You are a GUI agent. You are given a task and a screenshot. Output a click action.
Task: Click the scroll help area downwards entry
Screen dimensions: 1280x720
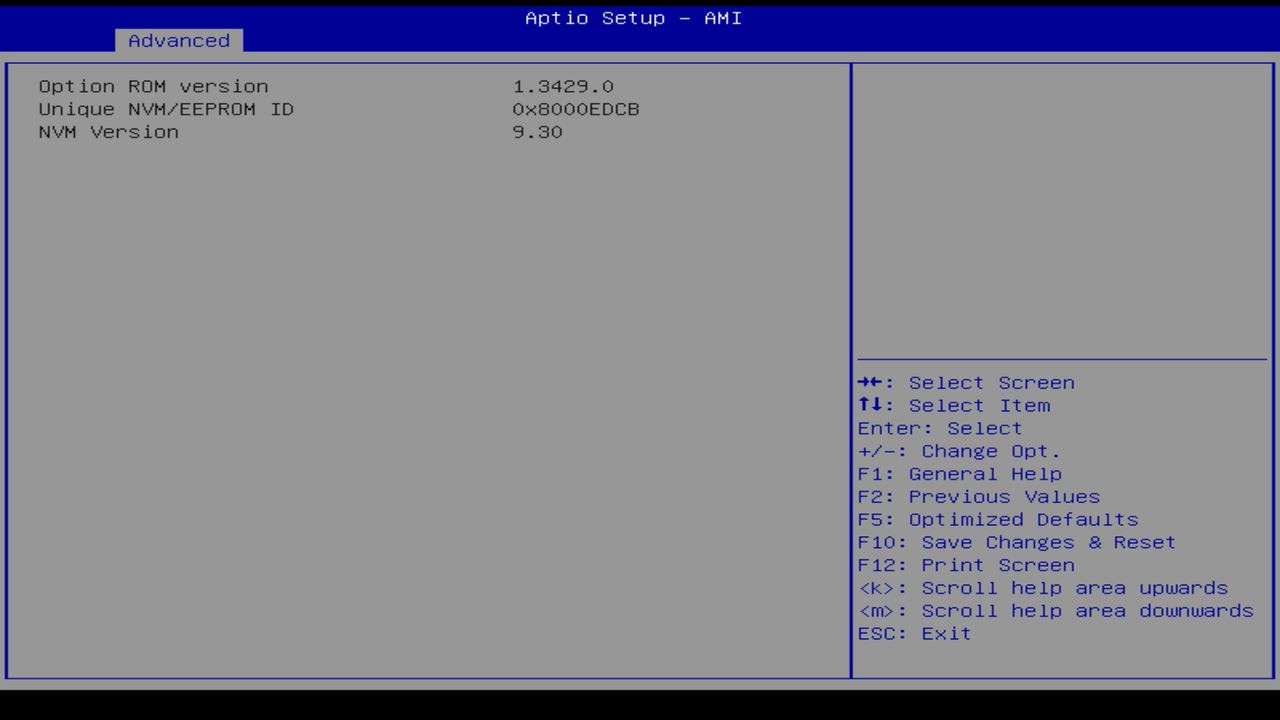tap(1055, 610)
